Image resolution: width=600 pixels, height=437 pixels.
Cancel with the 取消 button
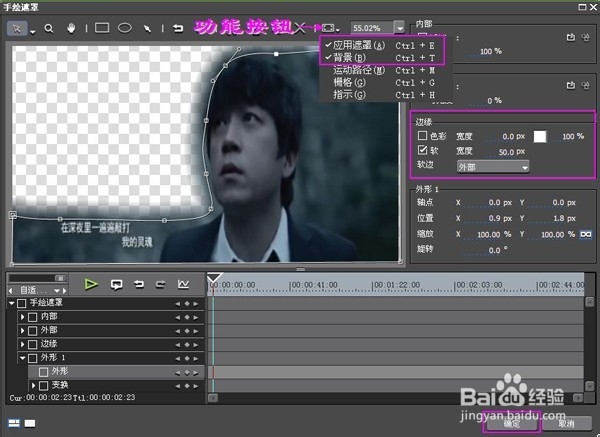coord(566,423)
